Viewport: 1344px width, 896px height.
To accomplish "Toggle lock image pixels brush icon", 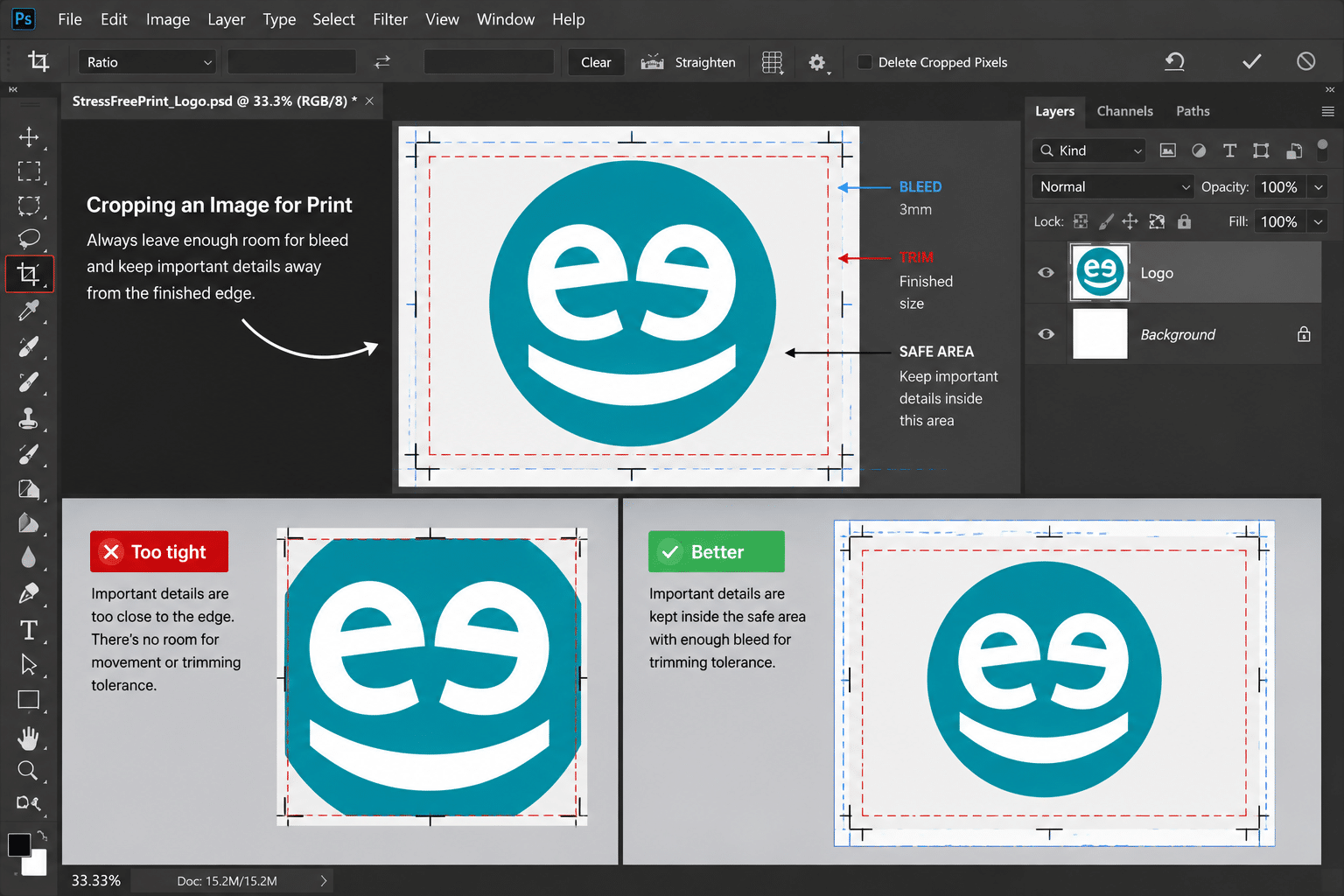I will coord(1106,221).
